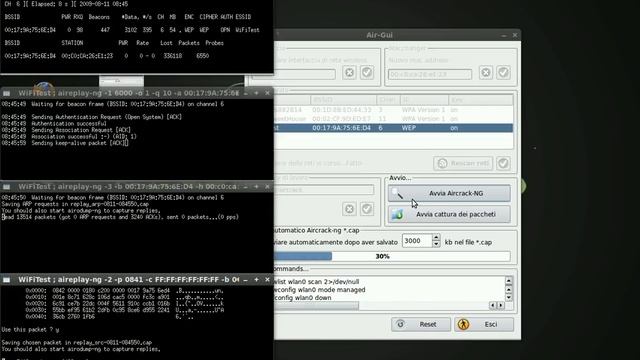Click right arrow of commands horizontal scrollbar

point(501,305)
